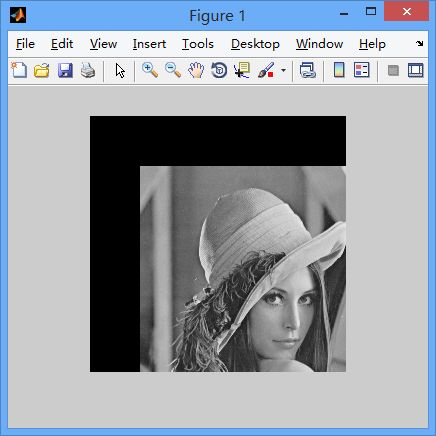The image size is (436, 436).
Task: Open the Help menu
Action: [372, 44]
